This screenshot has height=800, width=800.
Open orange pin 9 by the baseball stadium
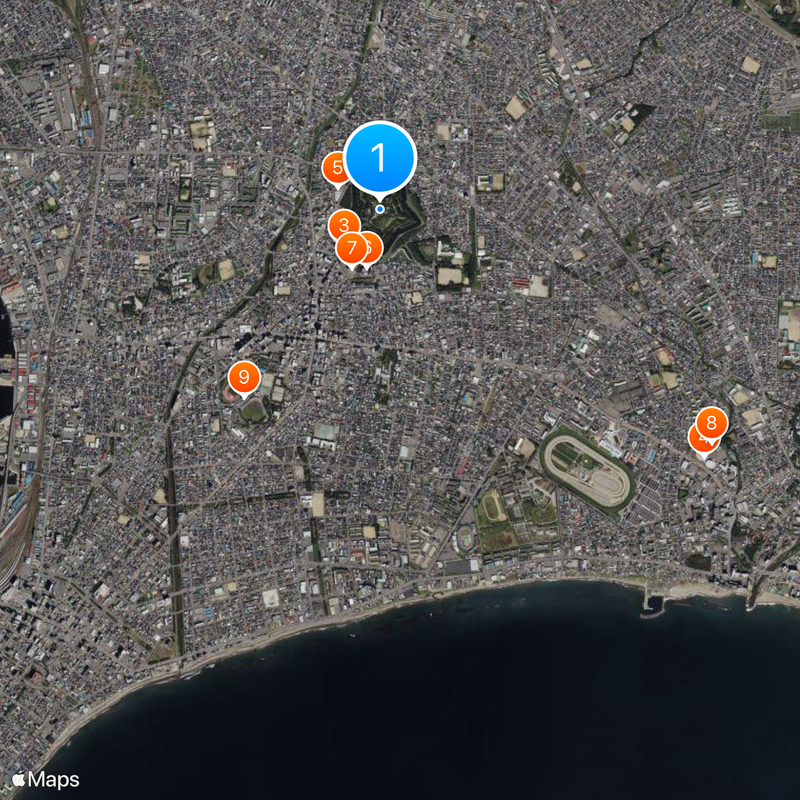tap(243, 376)
